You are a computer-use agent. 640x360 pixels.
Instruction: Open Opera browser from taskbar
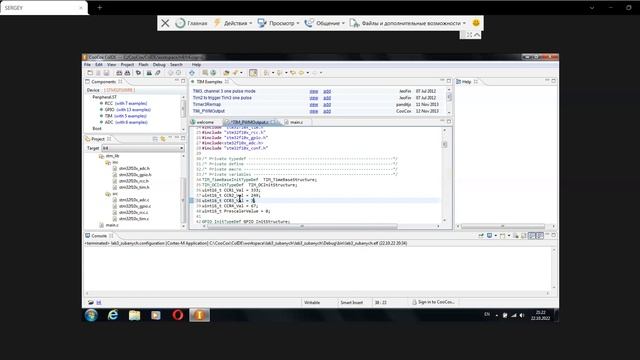pyautogui.click(x=178, y=315)
